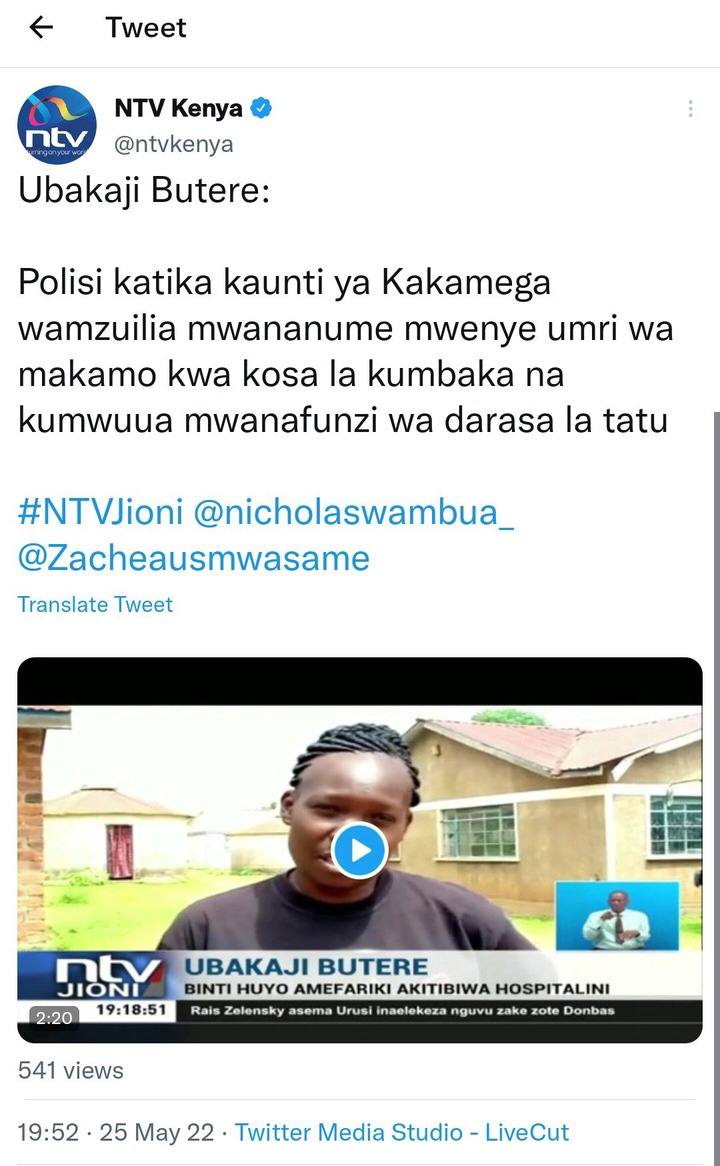The image size is (720, 1166).
Task: Click the @ntvkenya handle
Action: pyautogui.click(x=173, y=144)
